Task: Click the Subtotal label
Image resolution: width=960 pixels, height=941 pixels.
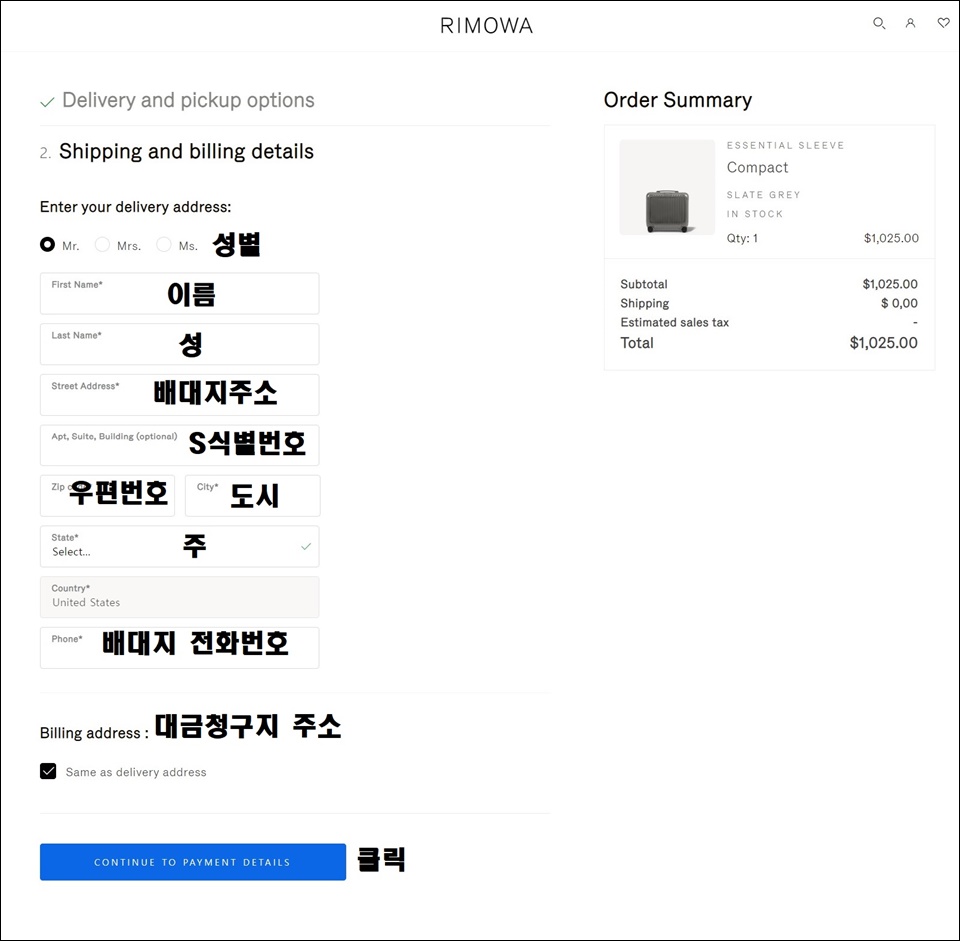Action: 643,284
